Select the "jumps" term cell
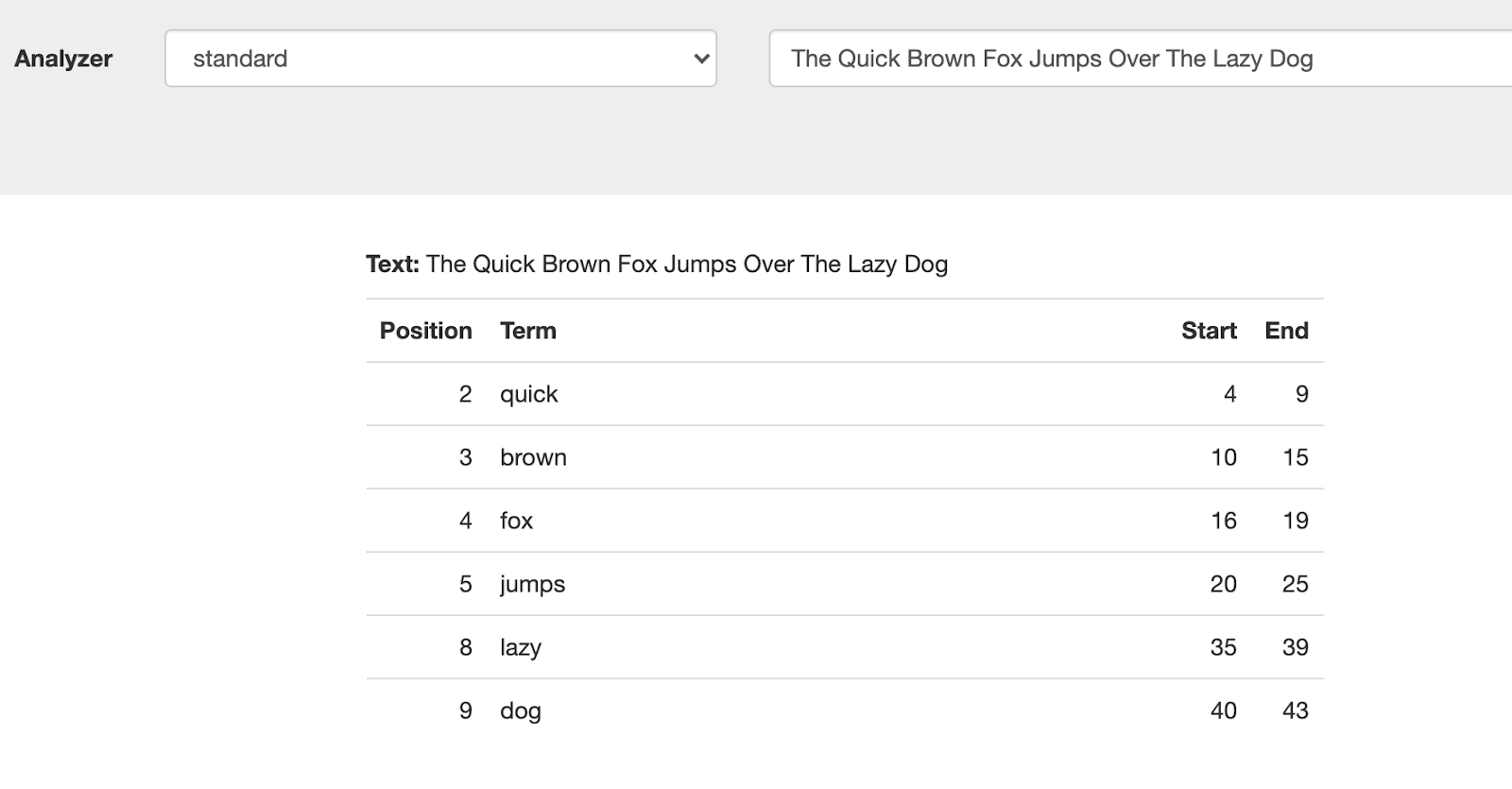This screenshot has height=789, width=1512. pos(532,584)
